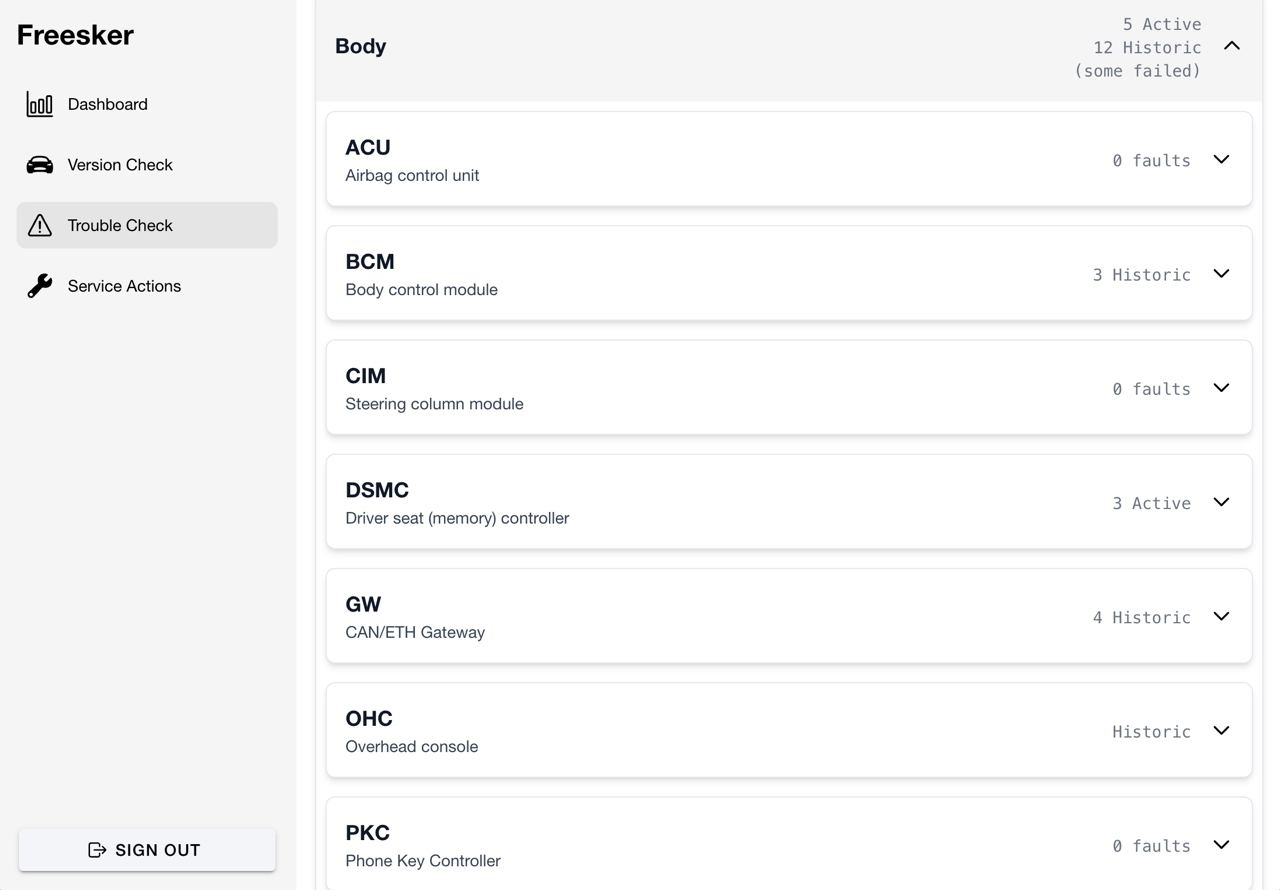Expand the BCM chevron arrow
The image size is (1280, 890).
(x=1221, y=274)
